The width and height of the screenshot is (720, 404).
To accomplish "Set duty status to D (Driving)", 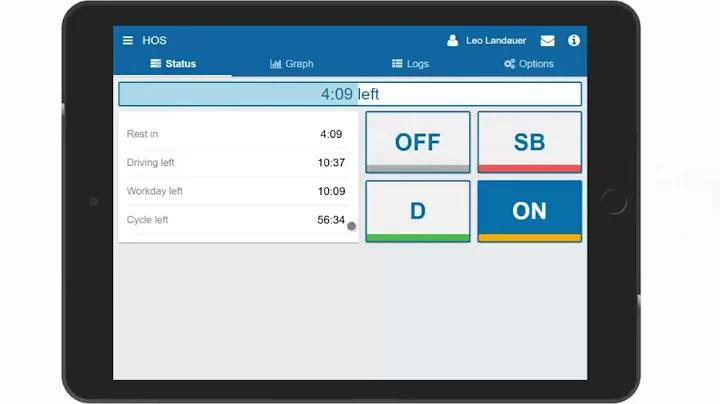I will [x=418, y=211].
